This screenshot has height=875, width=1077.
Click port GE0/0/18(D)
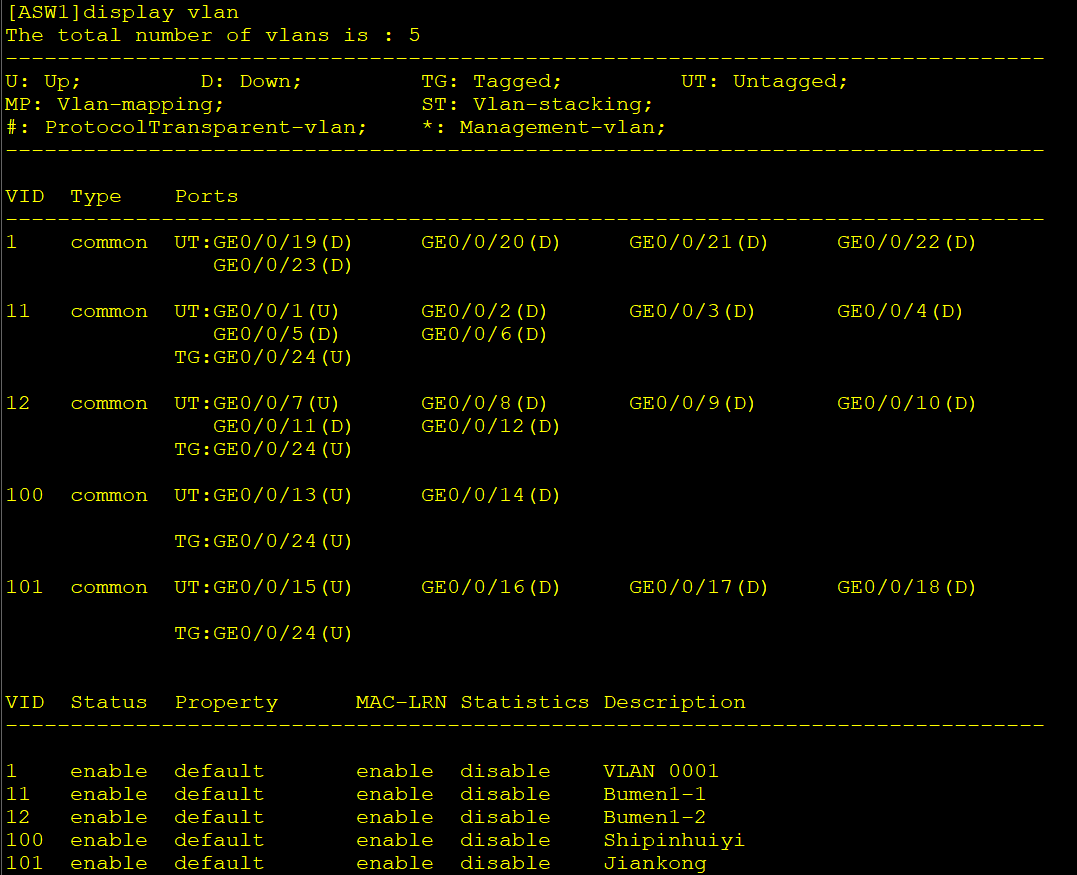[907, 587]
